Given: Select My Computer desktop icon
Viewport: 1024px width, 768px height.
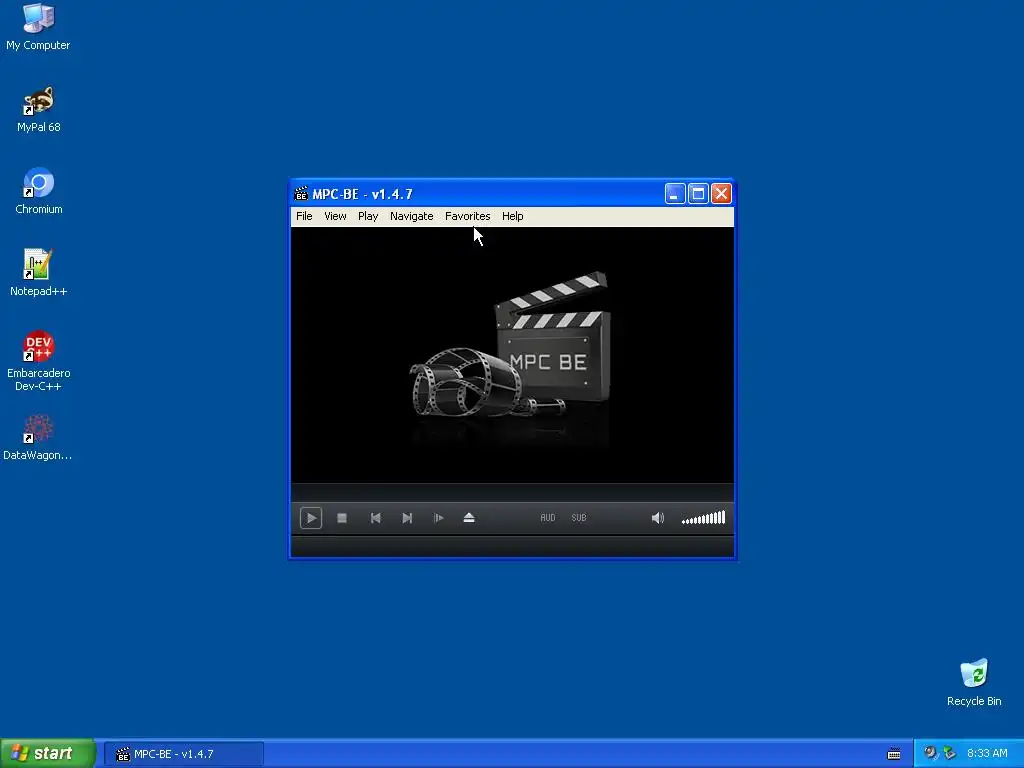Looking at the screenshot, I should (38, 27).
